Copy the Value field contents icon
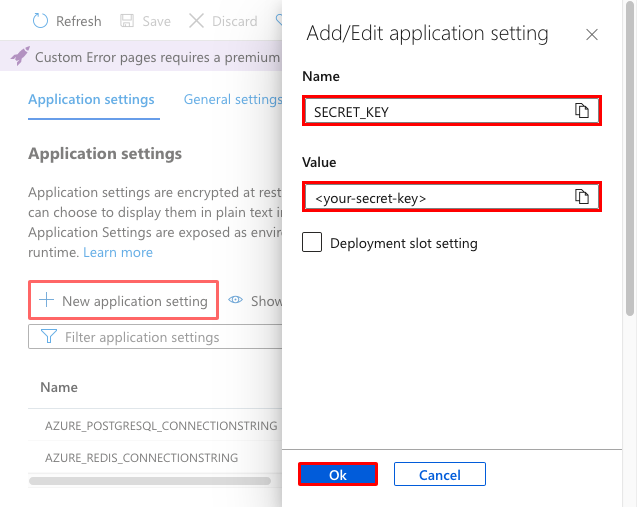 [581, 197]
